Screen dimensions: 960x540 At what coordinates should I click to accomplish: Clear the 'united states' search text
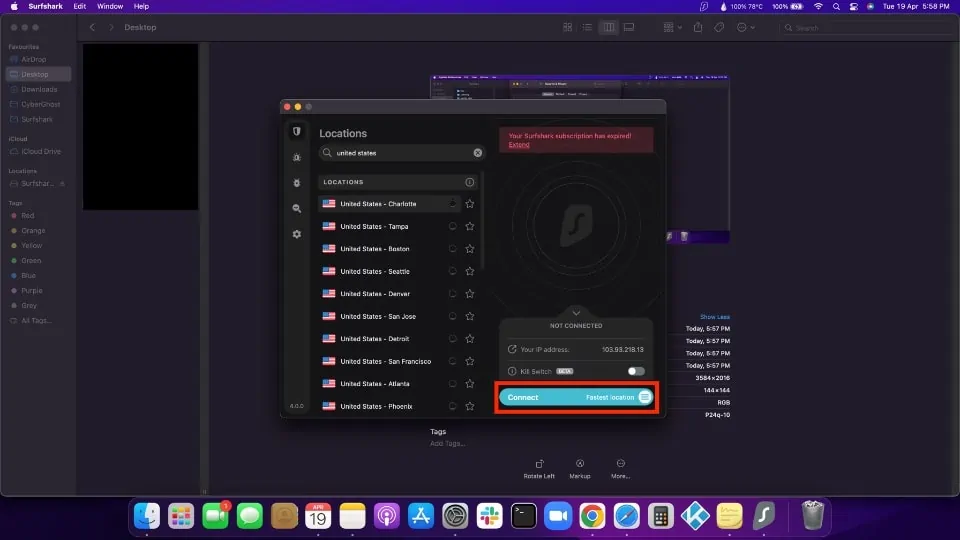point(478,153)
